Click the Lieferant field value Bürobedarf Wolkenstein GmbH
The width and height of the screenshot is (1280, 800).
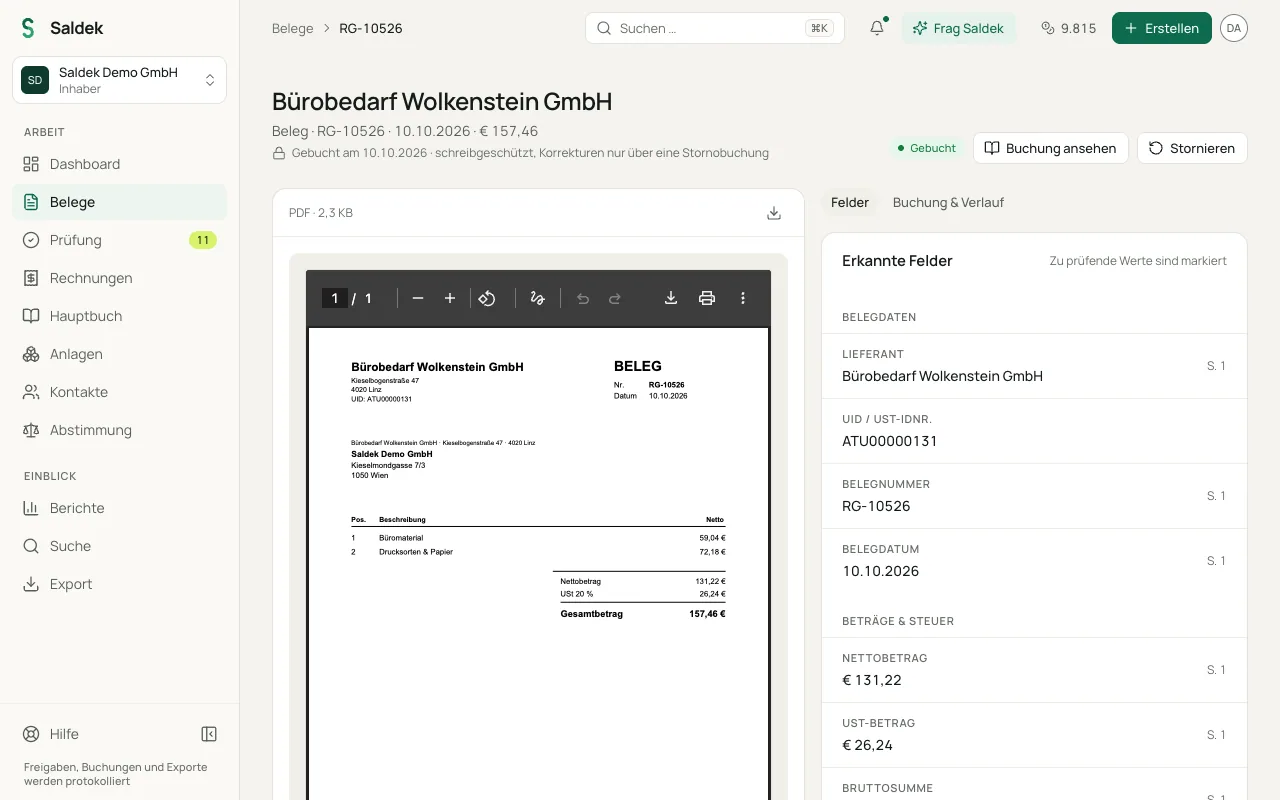point(942,376)
